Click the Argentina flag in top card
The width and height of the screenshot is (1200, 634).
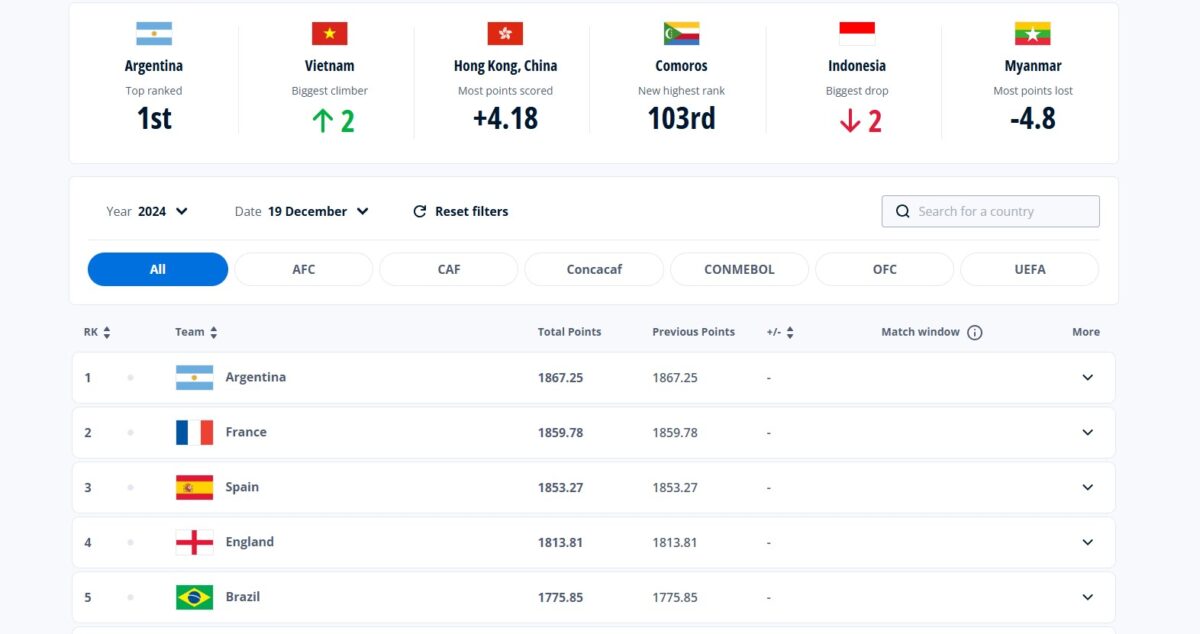[x=154, y=34]
